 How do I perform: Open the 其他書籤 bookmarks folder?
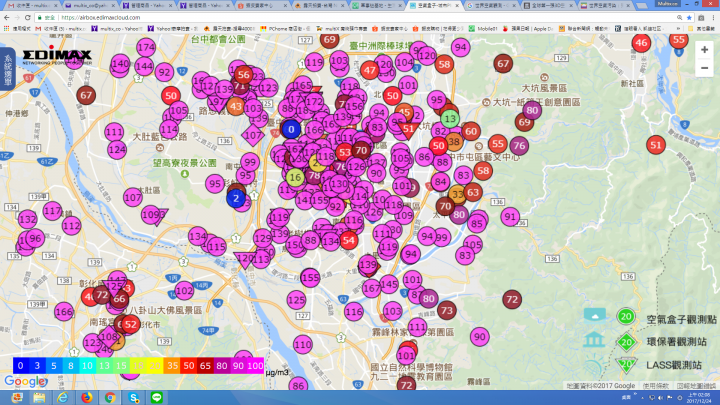701,28
